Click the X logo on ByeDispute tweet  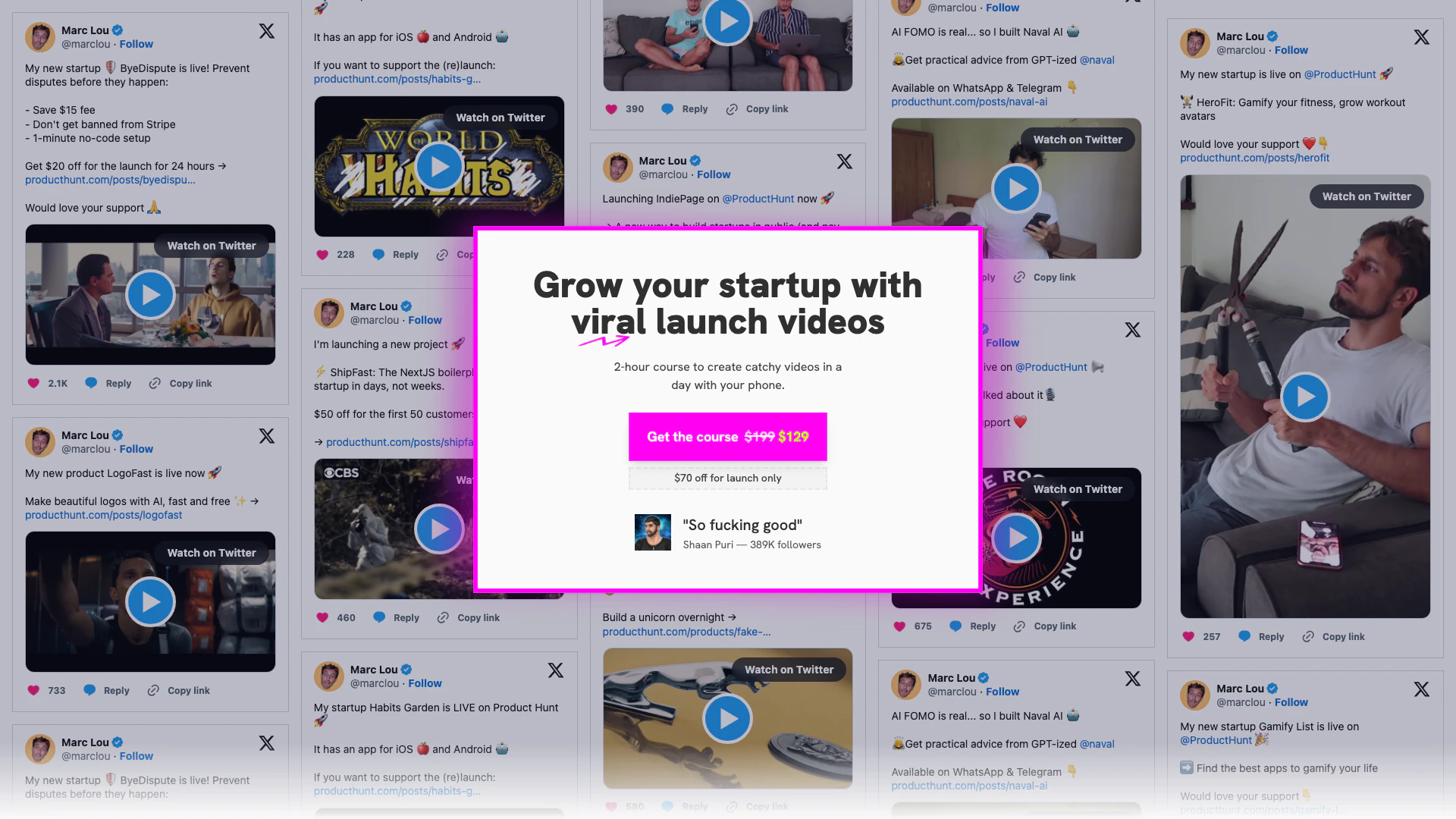[267, 31]
